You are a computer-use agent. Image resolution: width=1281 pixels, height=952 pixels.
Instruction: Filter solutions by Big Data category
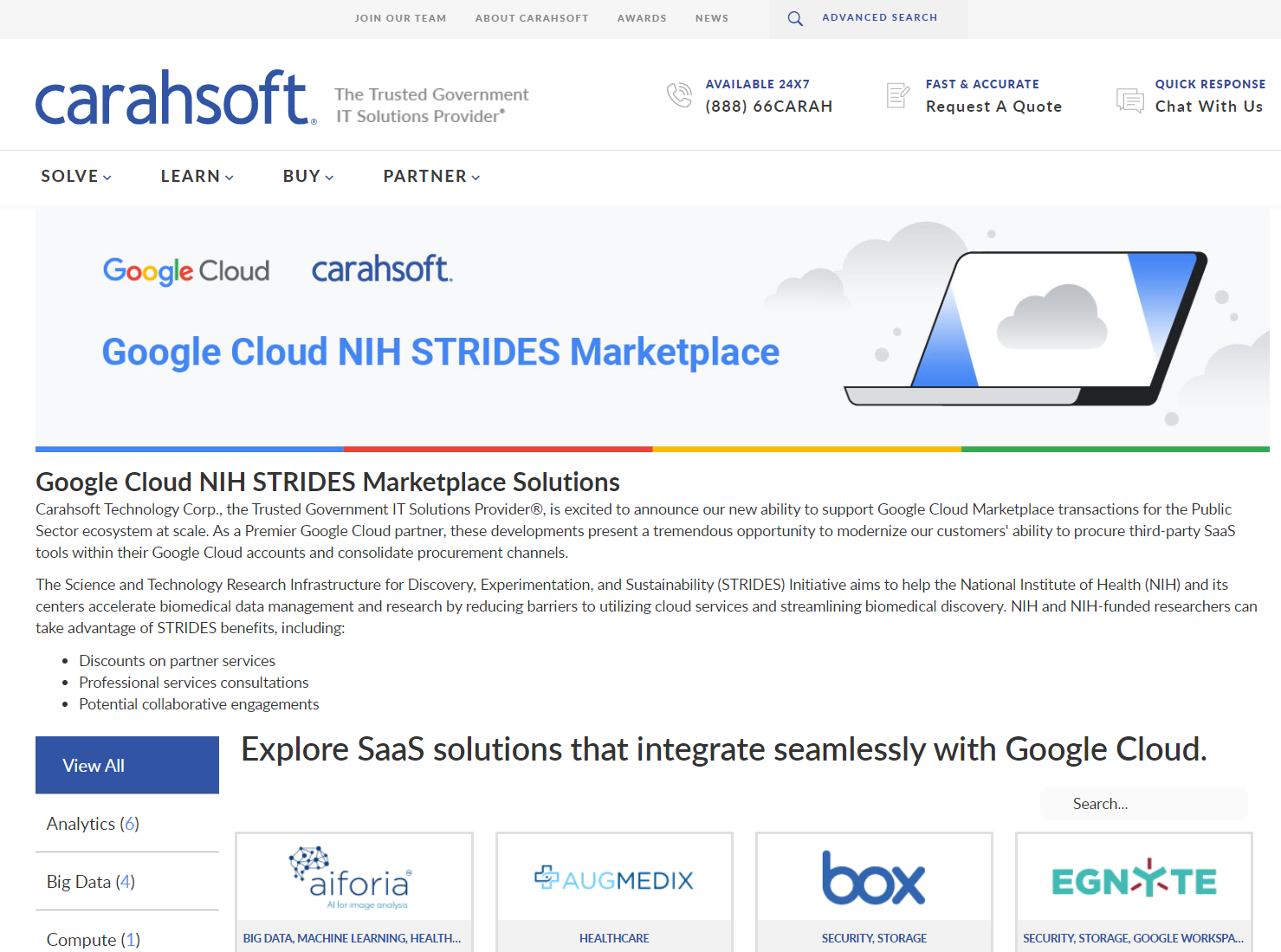click(x=91, y=882)
